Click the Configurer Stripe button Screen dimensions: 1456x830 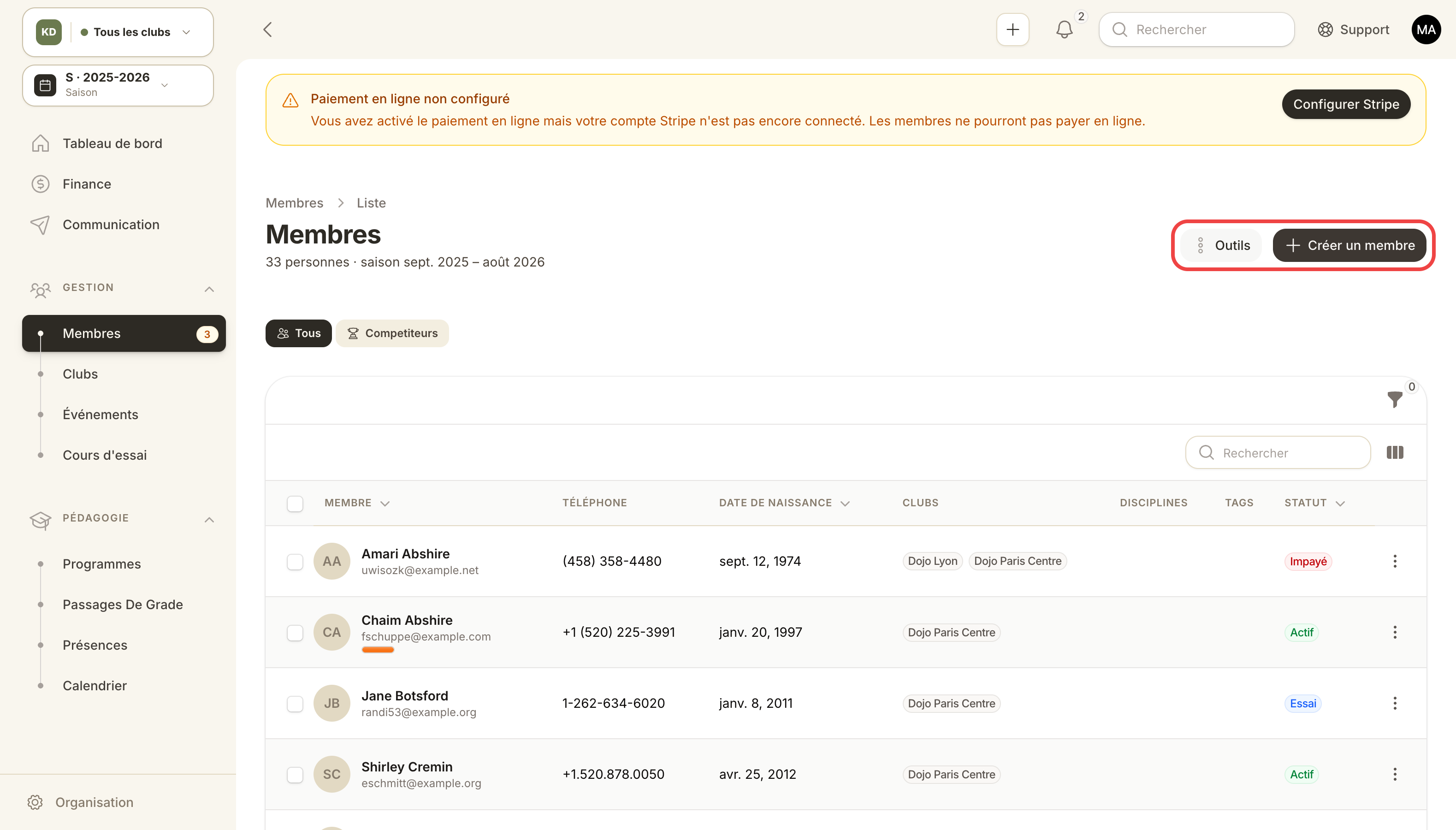1346,104
